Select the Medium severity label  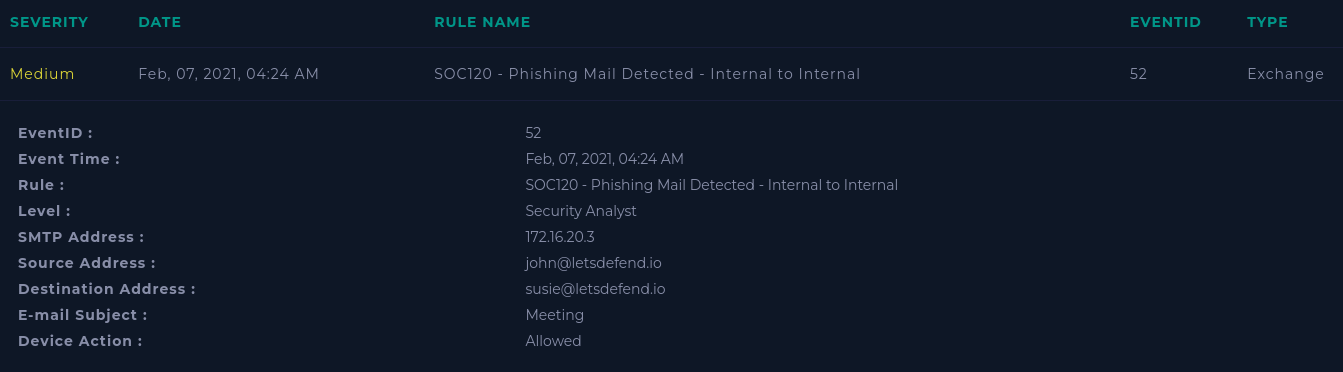(42, 74)
